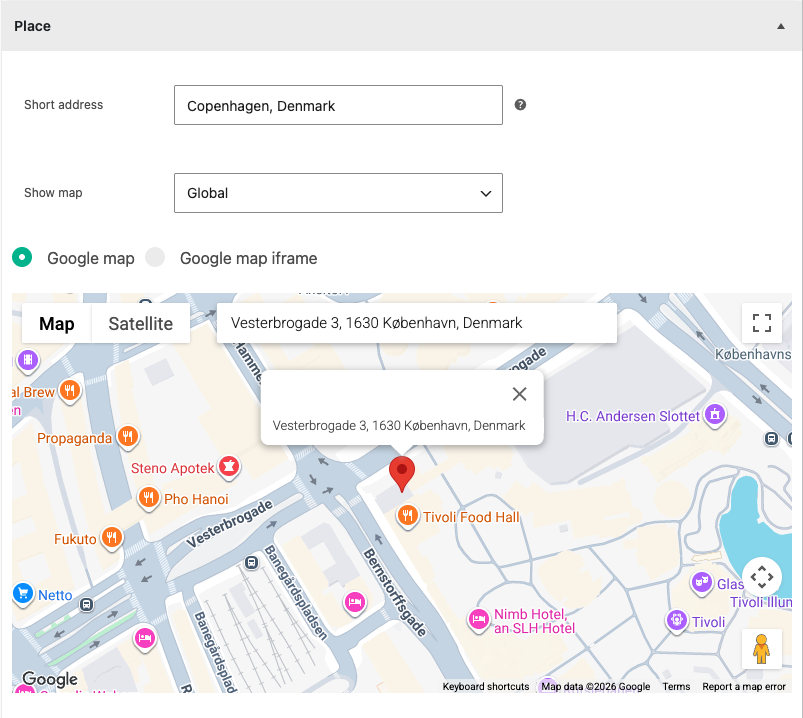This screenshot has width=803, height=718.
Task: Click the Google logo on map
Action: pyautogui.click(x=50, y=679)
